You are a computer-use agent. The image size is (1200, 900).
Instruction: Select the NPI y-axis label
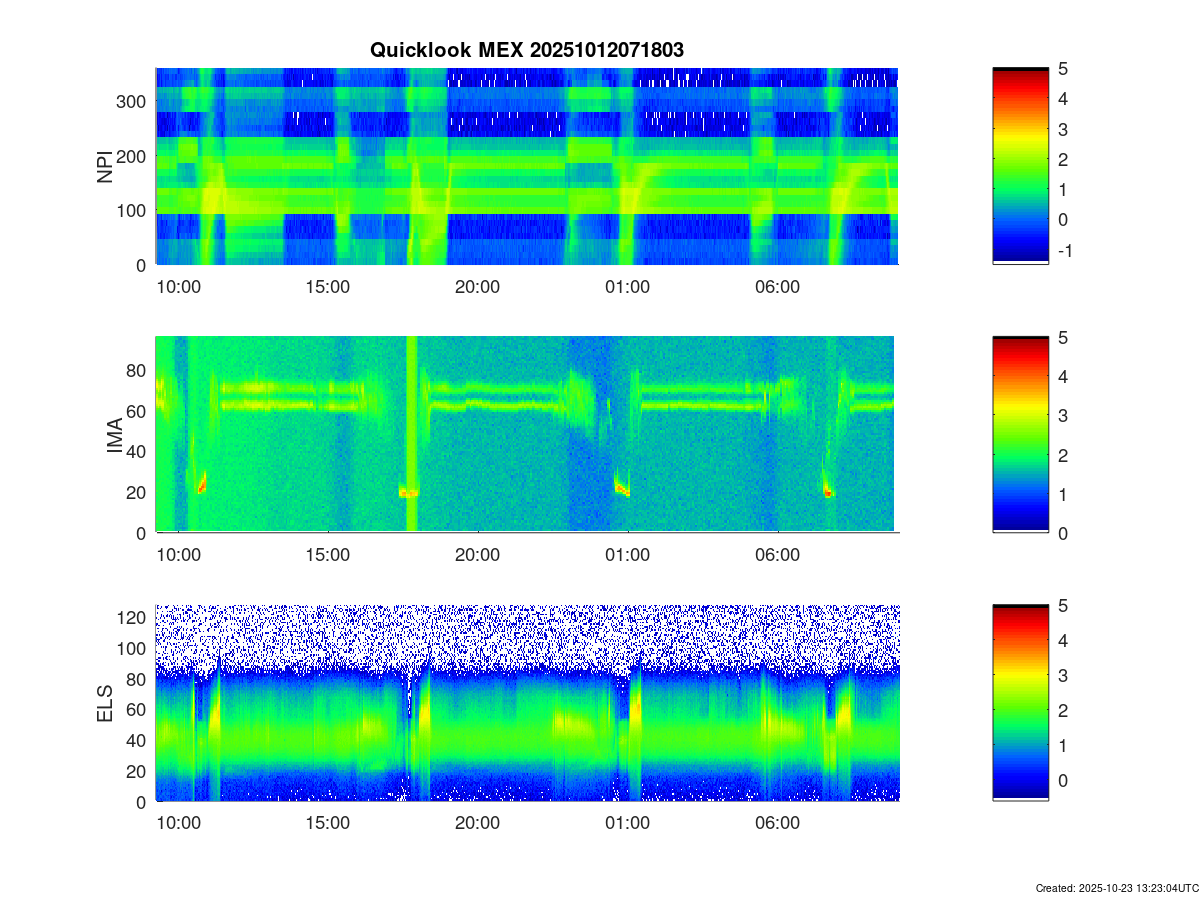click(x=105, y=166)
